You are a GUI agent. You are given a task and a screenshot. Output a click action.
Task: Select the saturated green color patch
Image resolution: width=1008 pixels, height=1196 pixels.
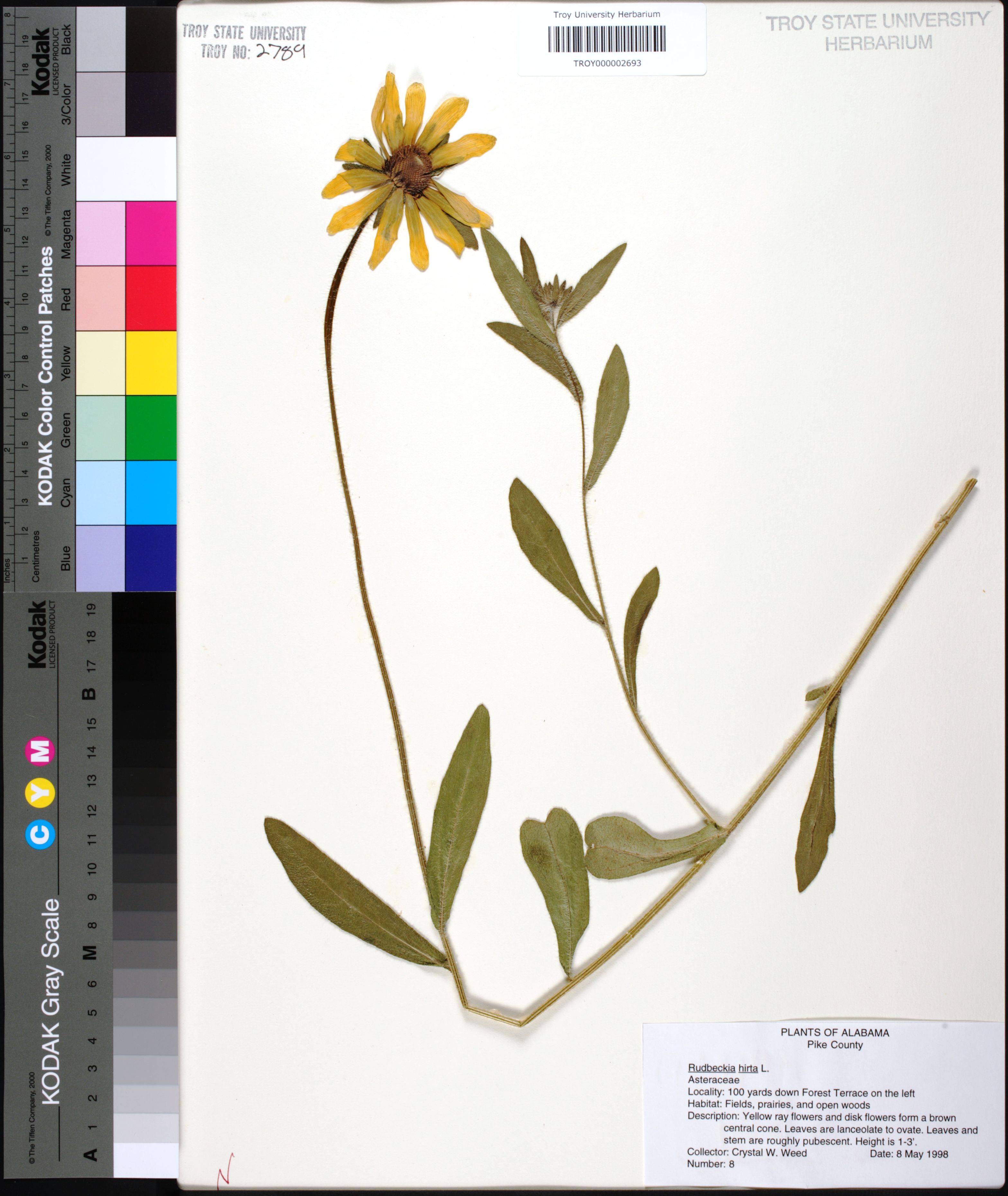click(x=151, y=428)
